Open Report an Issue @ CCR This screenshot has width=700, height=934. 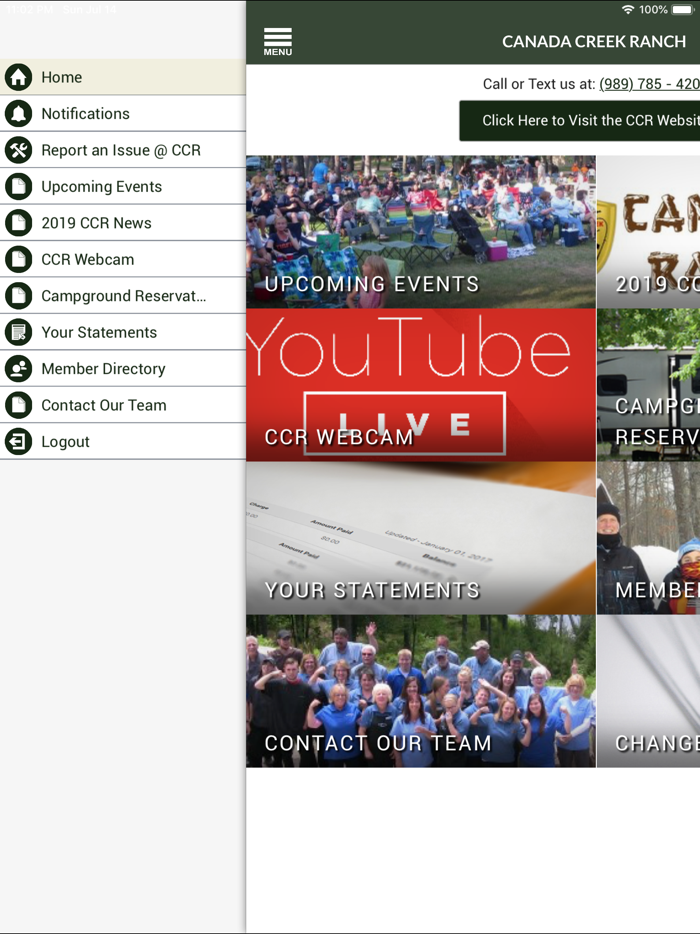[x=123, y=150]
